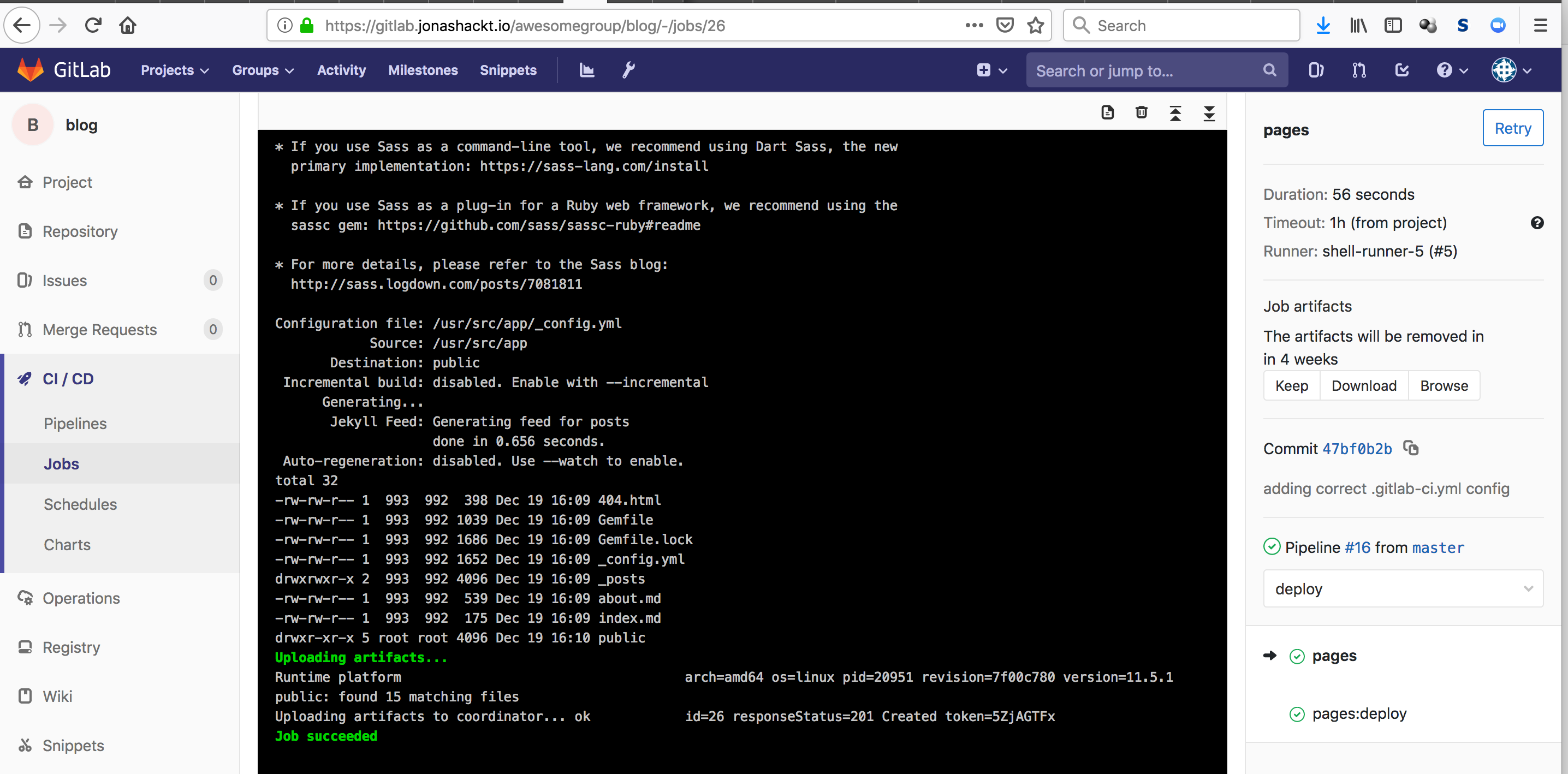Open Pipelines in CI/CD sidebar
The image size is (1568, 774).
pos(75,424)
